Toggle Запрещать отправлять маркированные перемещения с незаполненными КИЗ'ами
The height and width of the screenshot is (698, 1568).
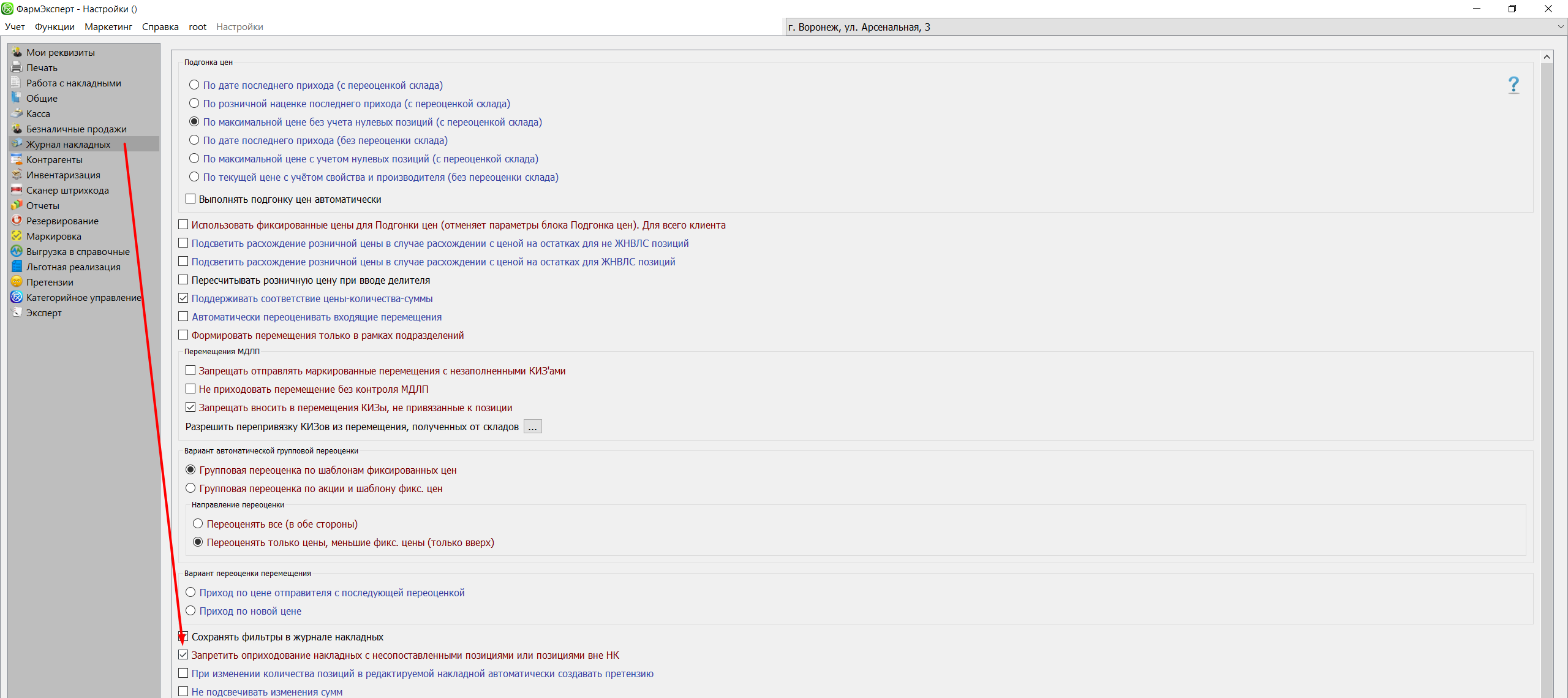click(x=190, y=370)
